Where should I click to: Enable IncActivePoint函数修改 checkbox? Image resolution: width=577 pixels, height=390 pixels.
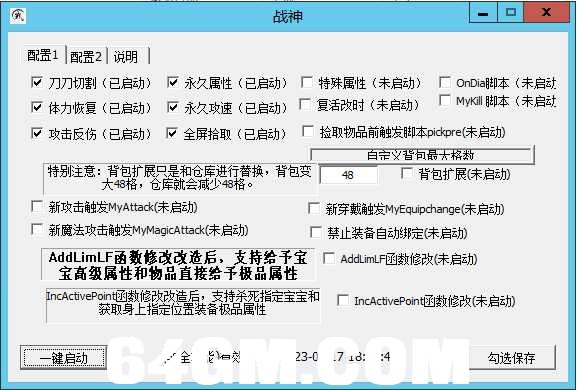(x=343, y=300)
